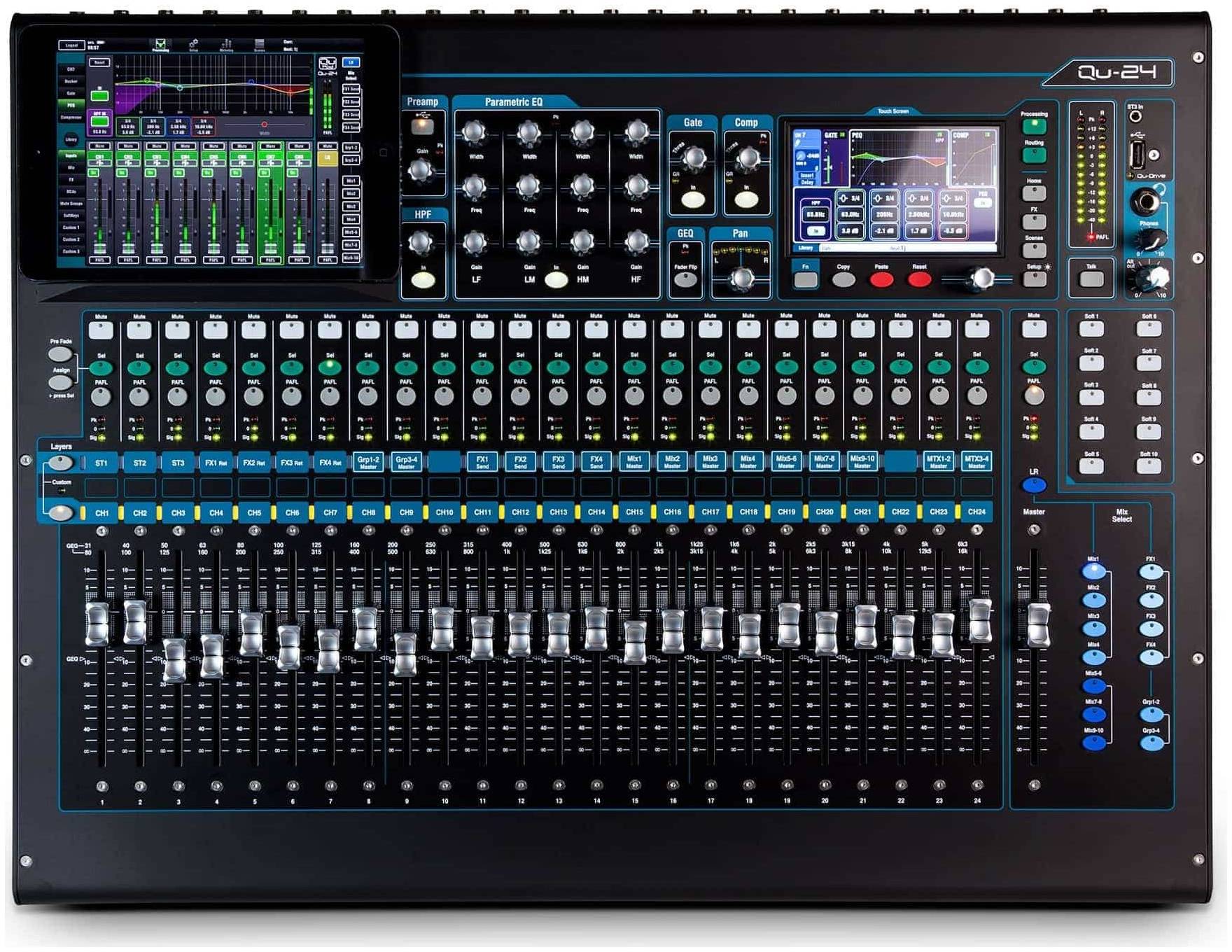Click the CH1 fader cap

click(97, 624)
